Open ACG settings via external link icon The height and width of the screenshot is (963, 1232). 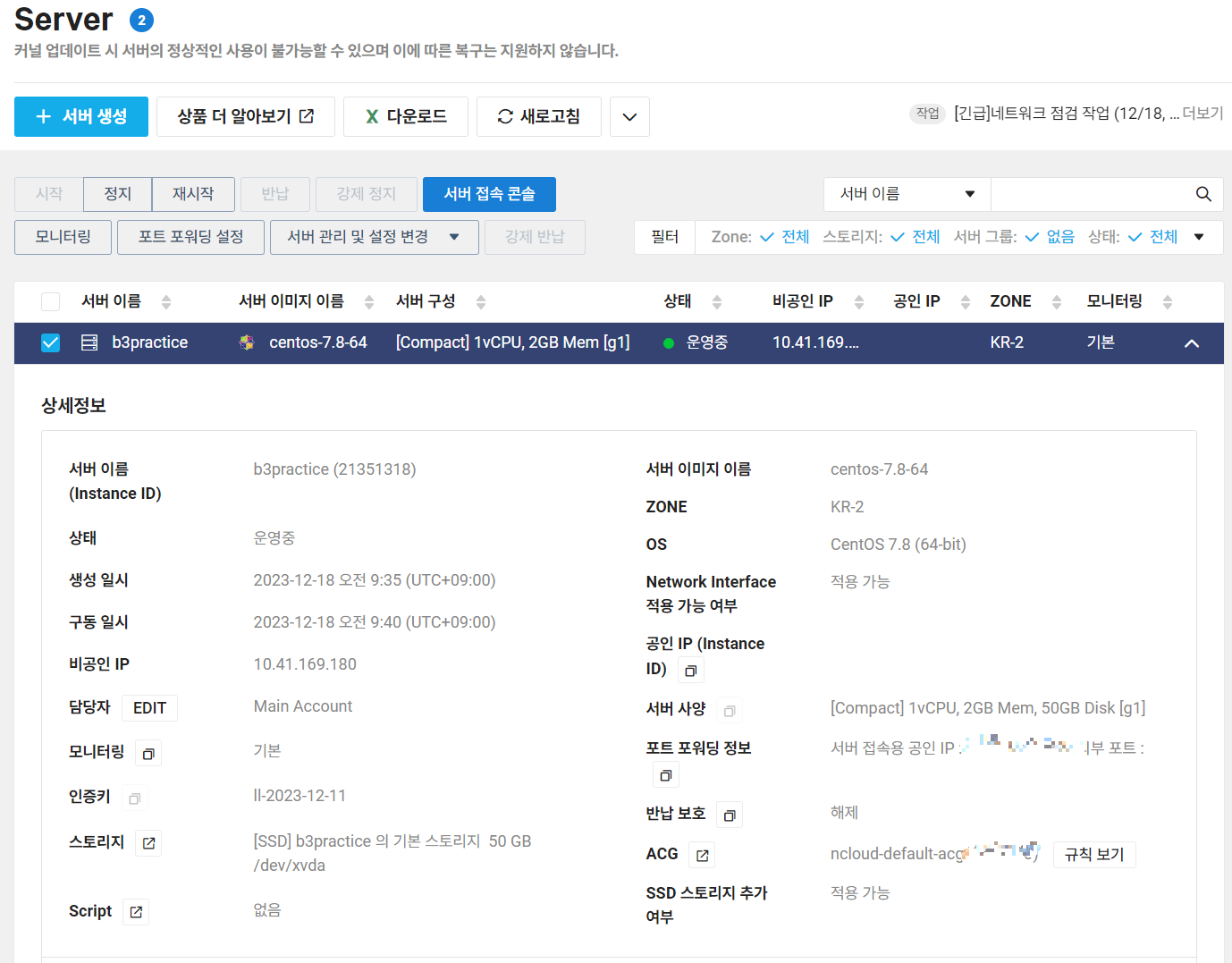(x=701, y=855)
